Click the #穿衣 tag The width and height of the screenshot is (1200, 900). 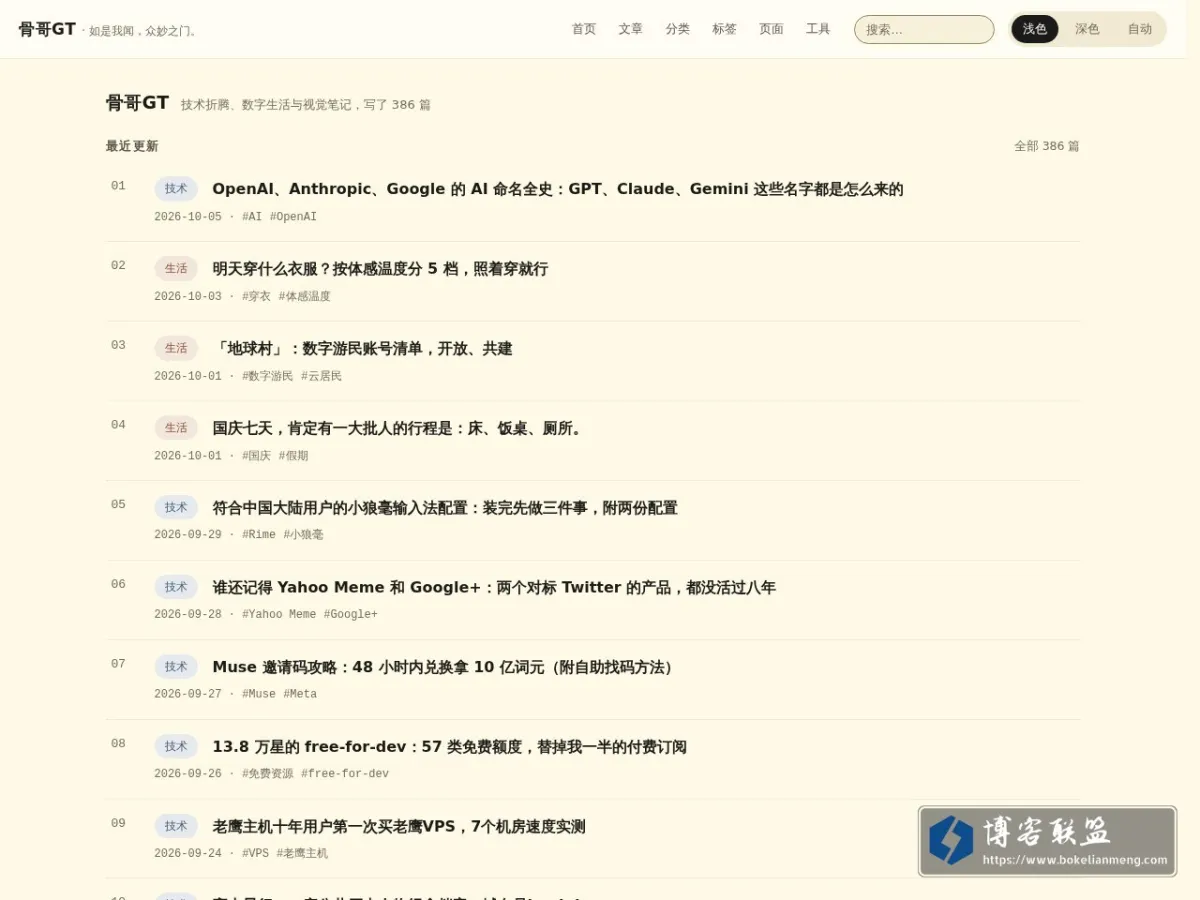[x=256, y=296]
